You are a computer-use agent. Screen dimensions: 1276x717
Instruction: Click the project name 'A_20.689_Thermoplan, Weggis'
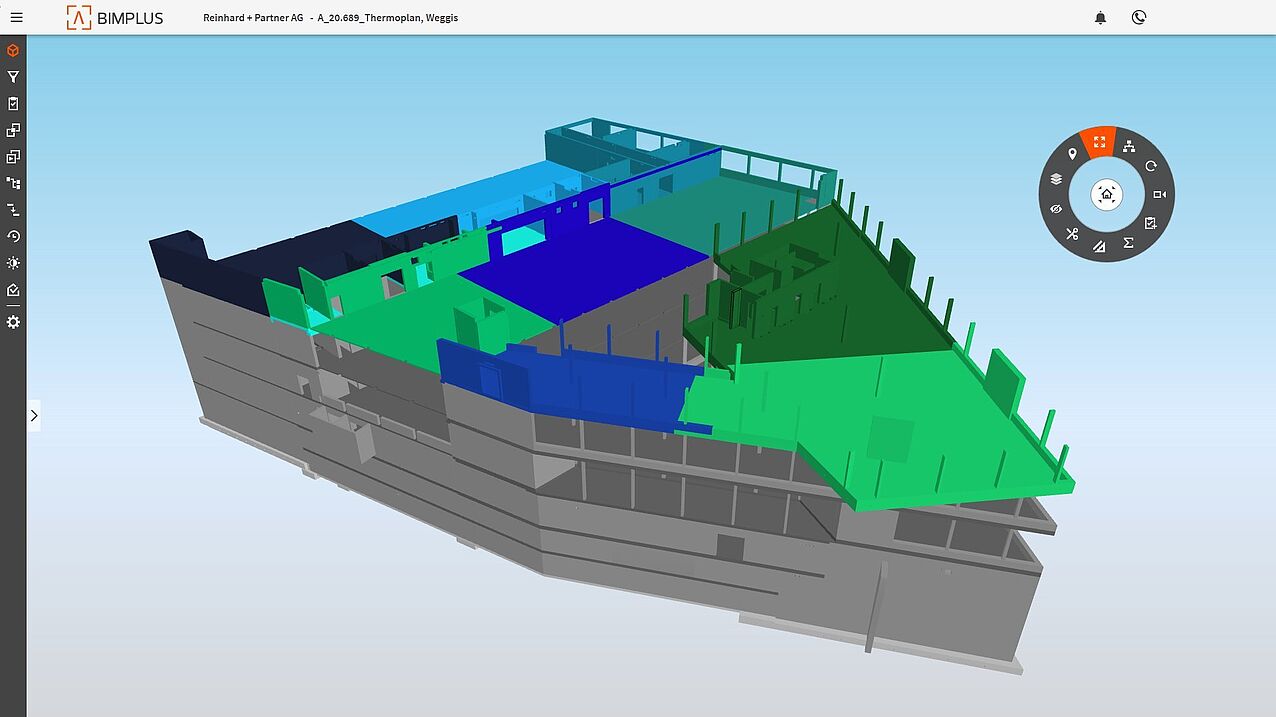pyautogui.click(x=388, y=18)
